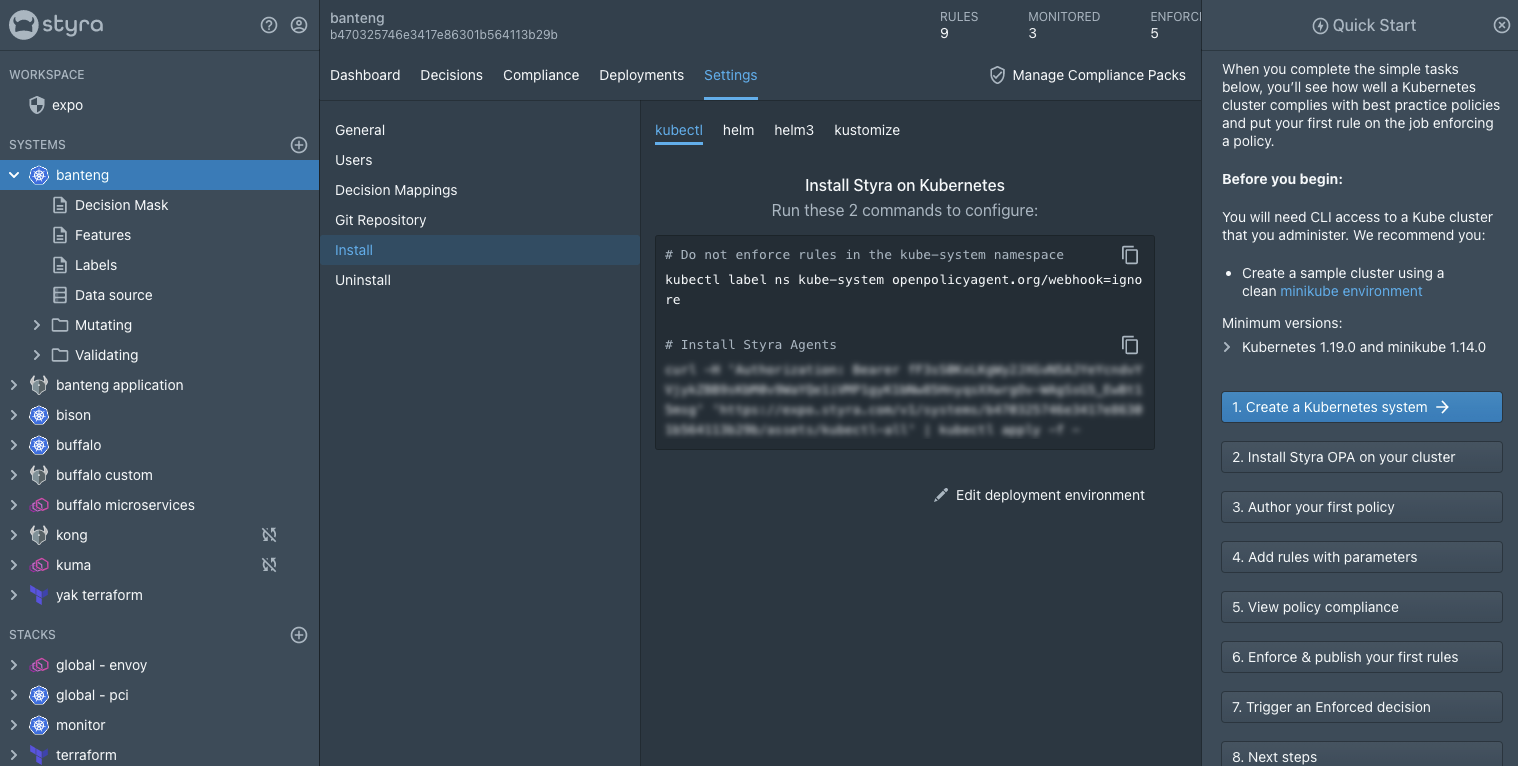Screen dimensions: 1518x766
Task: Click the expo workspace shield icon
Action: 37,105
